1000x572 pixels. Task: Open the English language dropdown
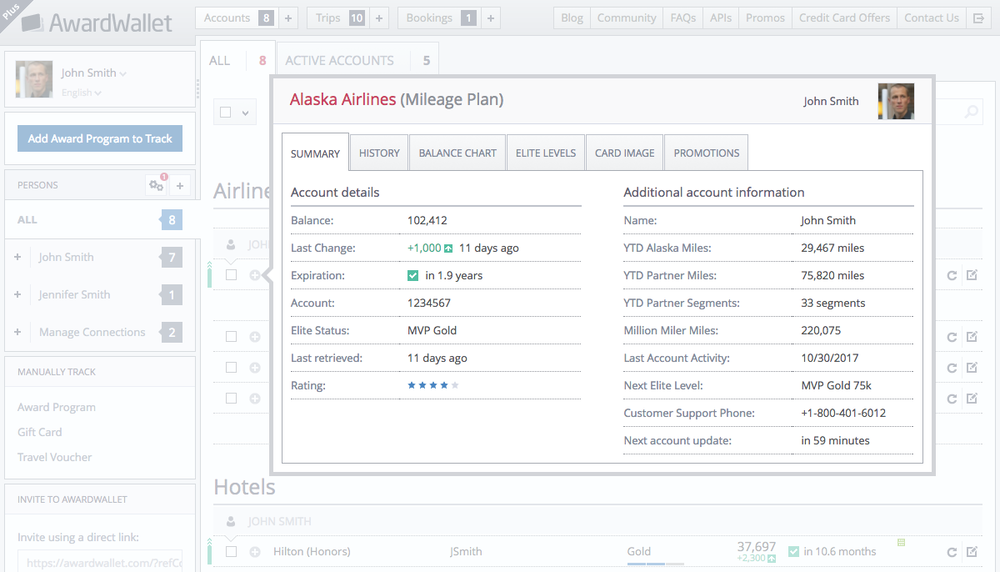click(81, 93)
